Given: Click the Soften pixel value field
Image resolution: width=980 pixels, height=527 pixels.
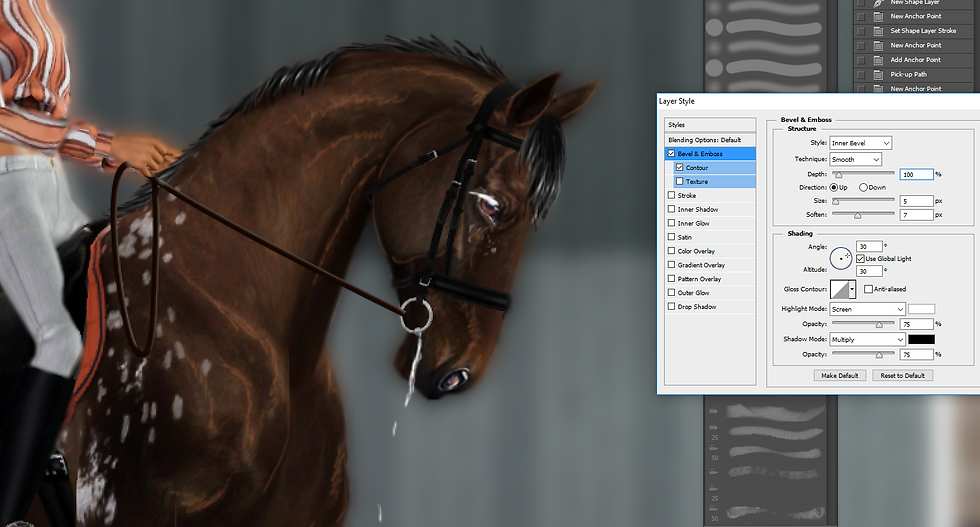Looking at the screenshot, I should pos(916,215).
